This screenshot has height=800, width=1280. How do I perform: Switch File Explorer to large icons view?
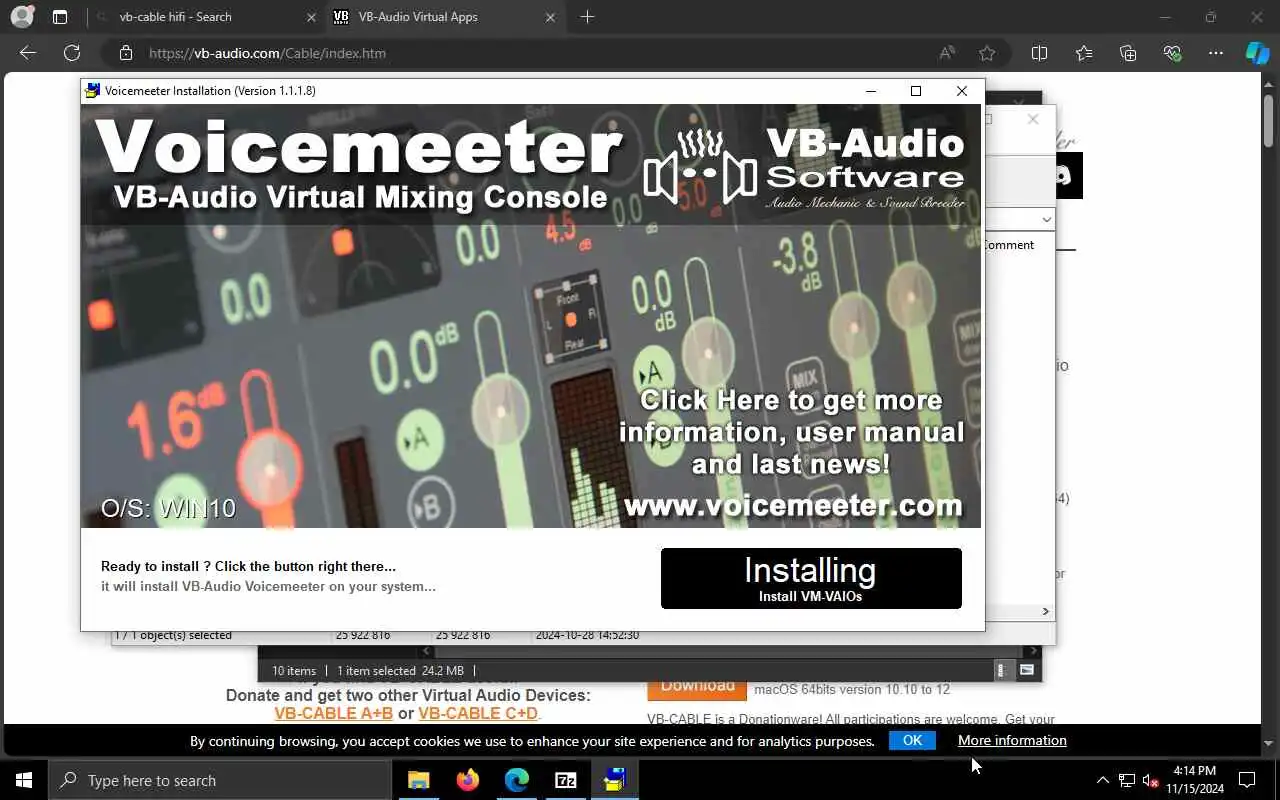tap(1027, 671)
